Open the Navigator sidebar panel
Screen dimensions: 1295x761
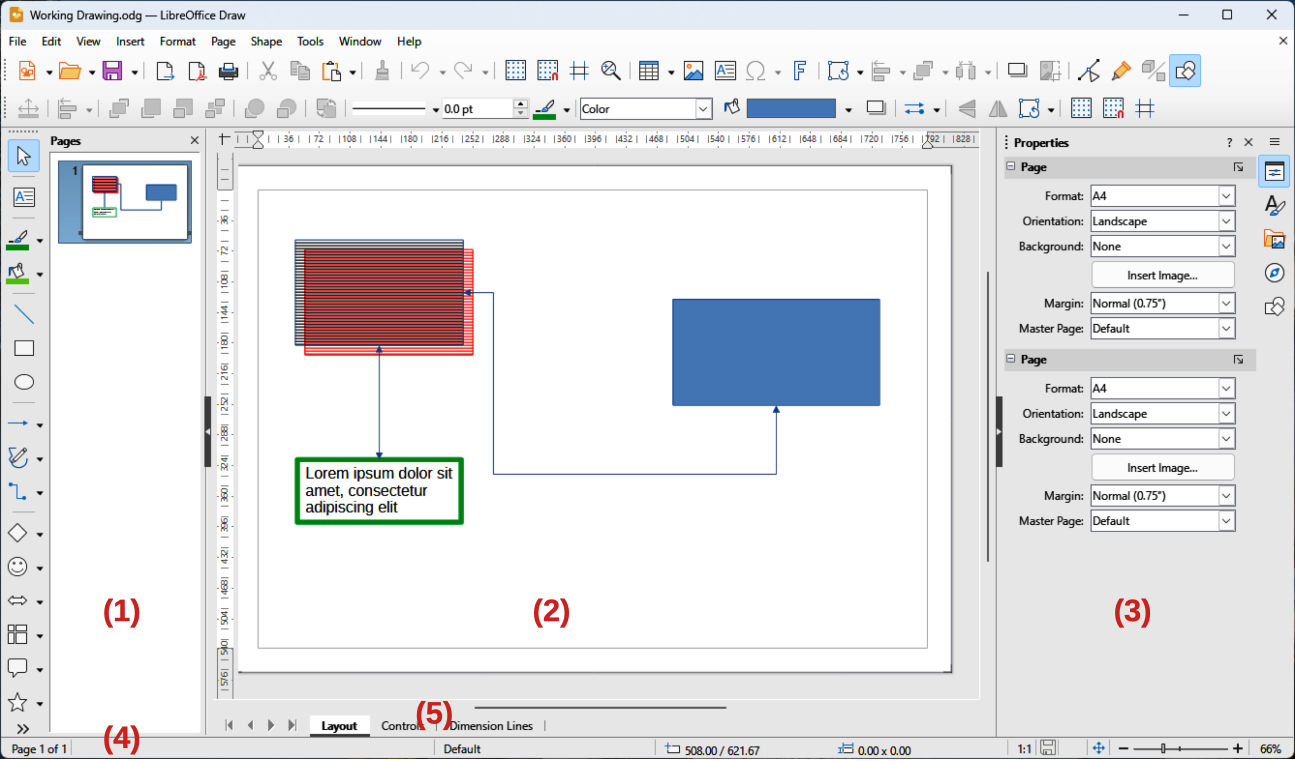click(x=1274, y=273)
